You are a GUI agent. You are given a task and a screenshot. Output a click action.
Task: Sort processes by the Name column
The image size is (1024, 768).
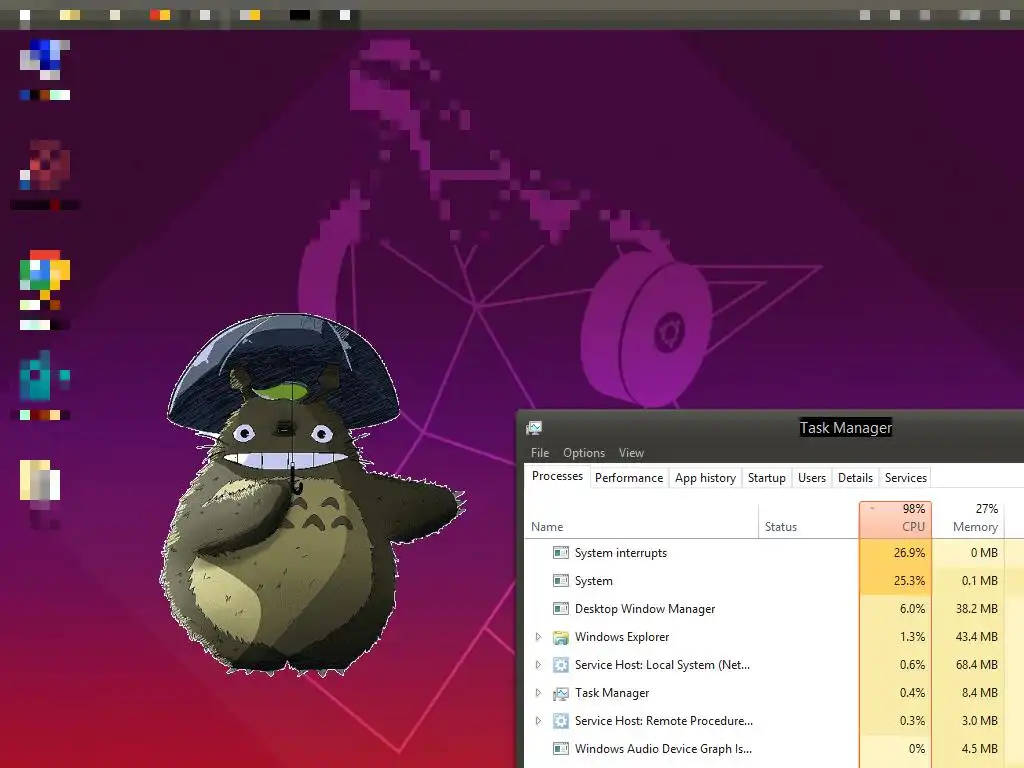pyautogui.click(x=641, y=520)
